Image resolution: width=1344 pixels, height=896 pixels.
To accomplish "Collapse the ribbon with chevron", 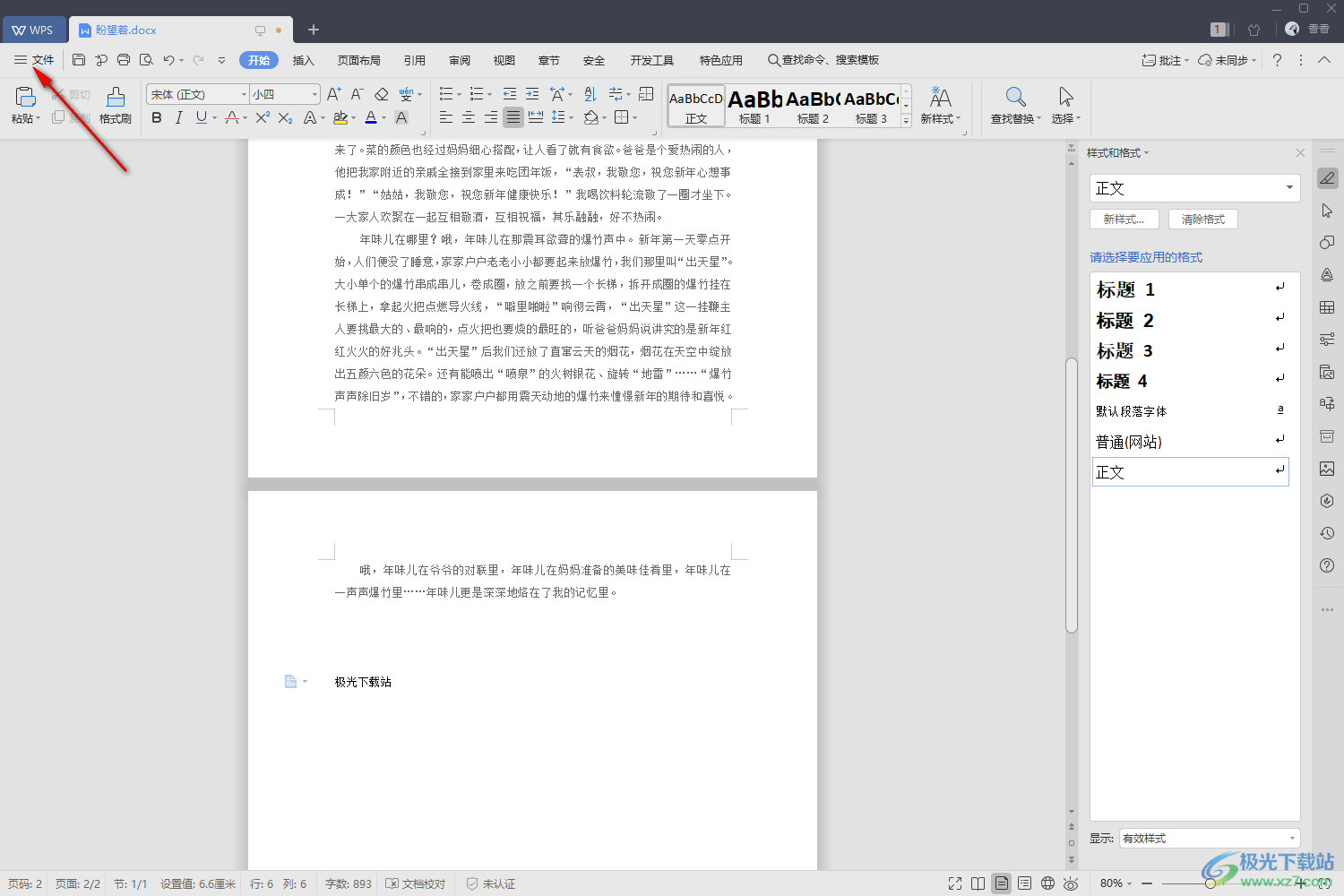I will 1324,60.
